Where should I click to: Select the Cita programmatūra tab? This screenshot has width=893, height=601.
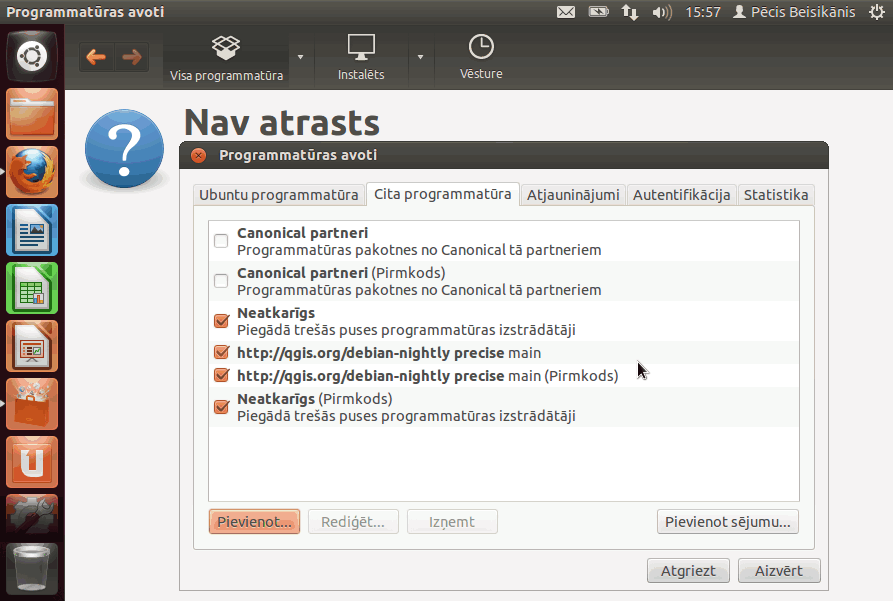(443, 194)
